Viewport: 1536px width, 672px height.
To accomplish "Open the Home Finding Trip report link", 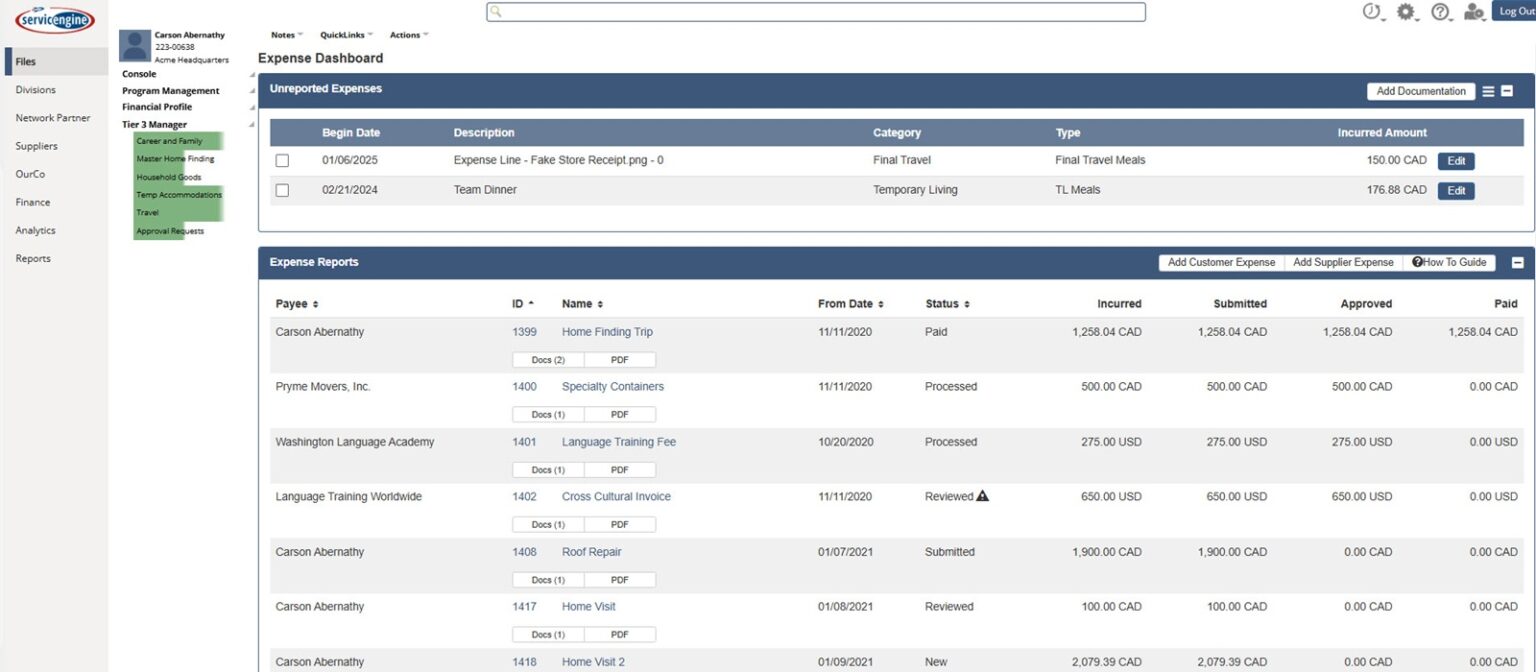I will tap(607, 332).
